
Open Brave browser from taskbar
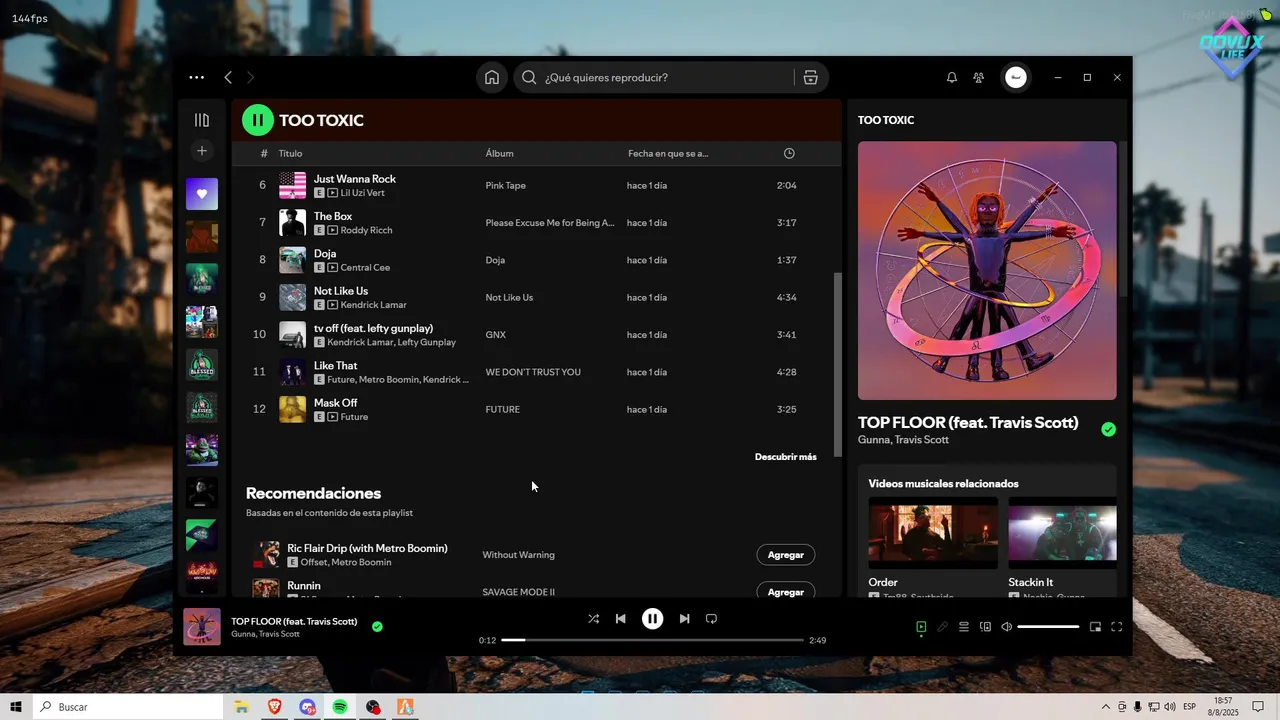(274, 707)
